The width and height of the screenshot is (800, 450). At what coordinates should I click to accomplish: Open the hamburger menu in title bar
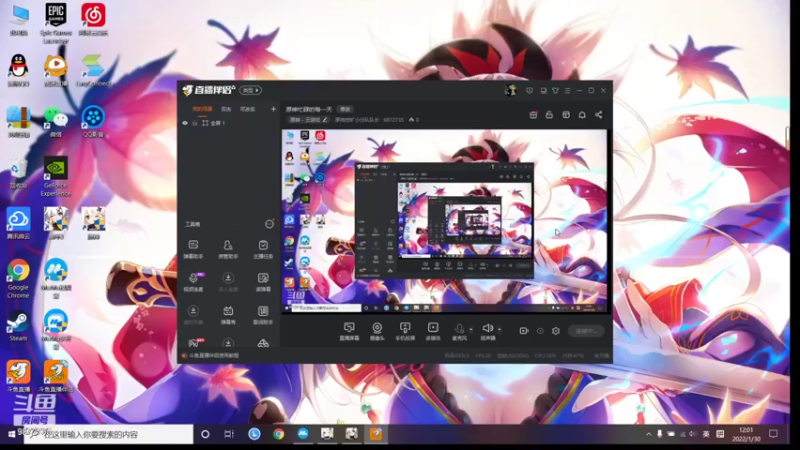coord(567,90)
